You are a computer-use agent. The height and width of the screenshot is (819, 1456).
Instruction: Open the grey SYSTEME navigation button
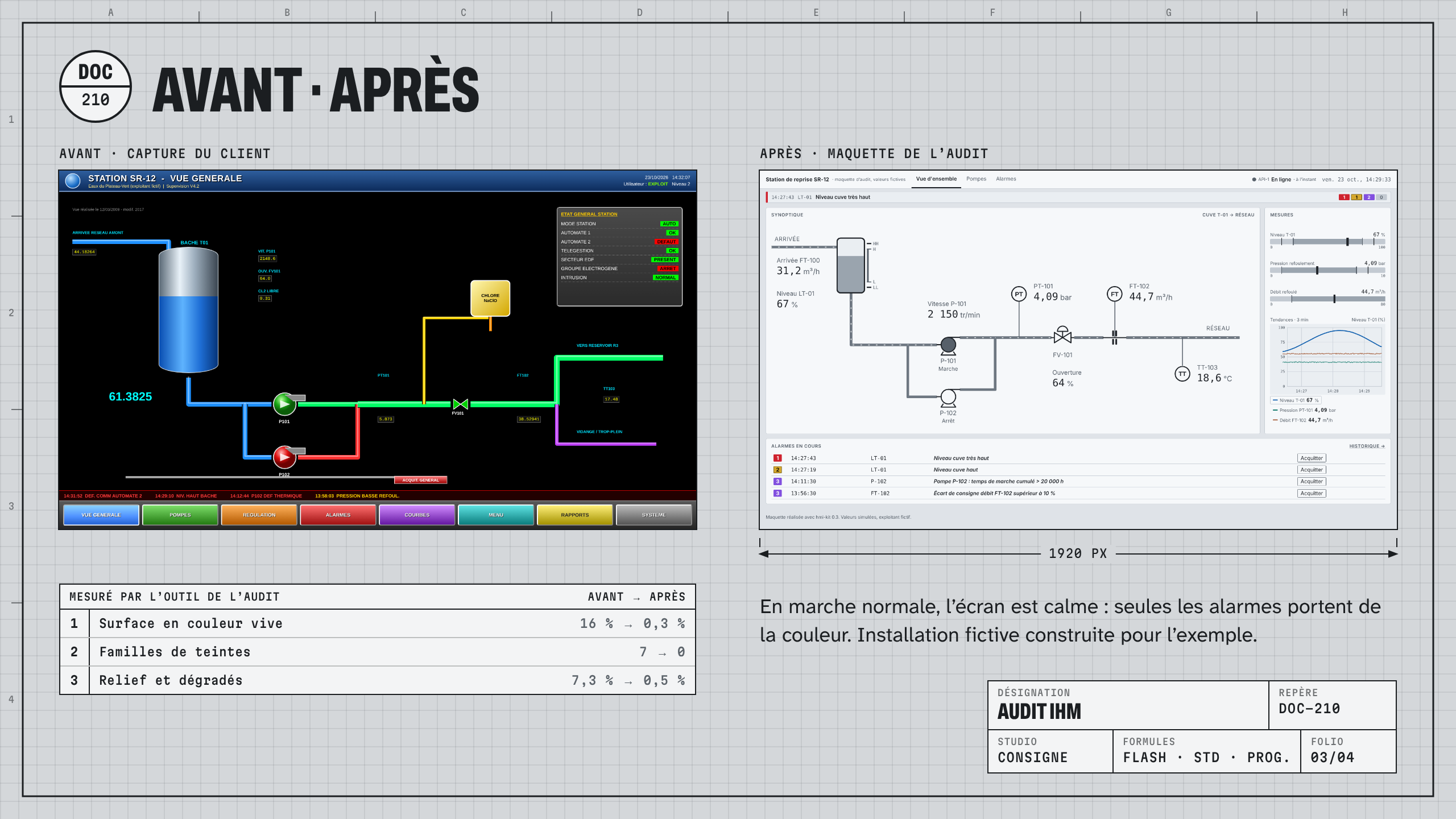pyautogui.click(x=654, y=515)
